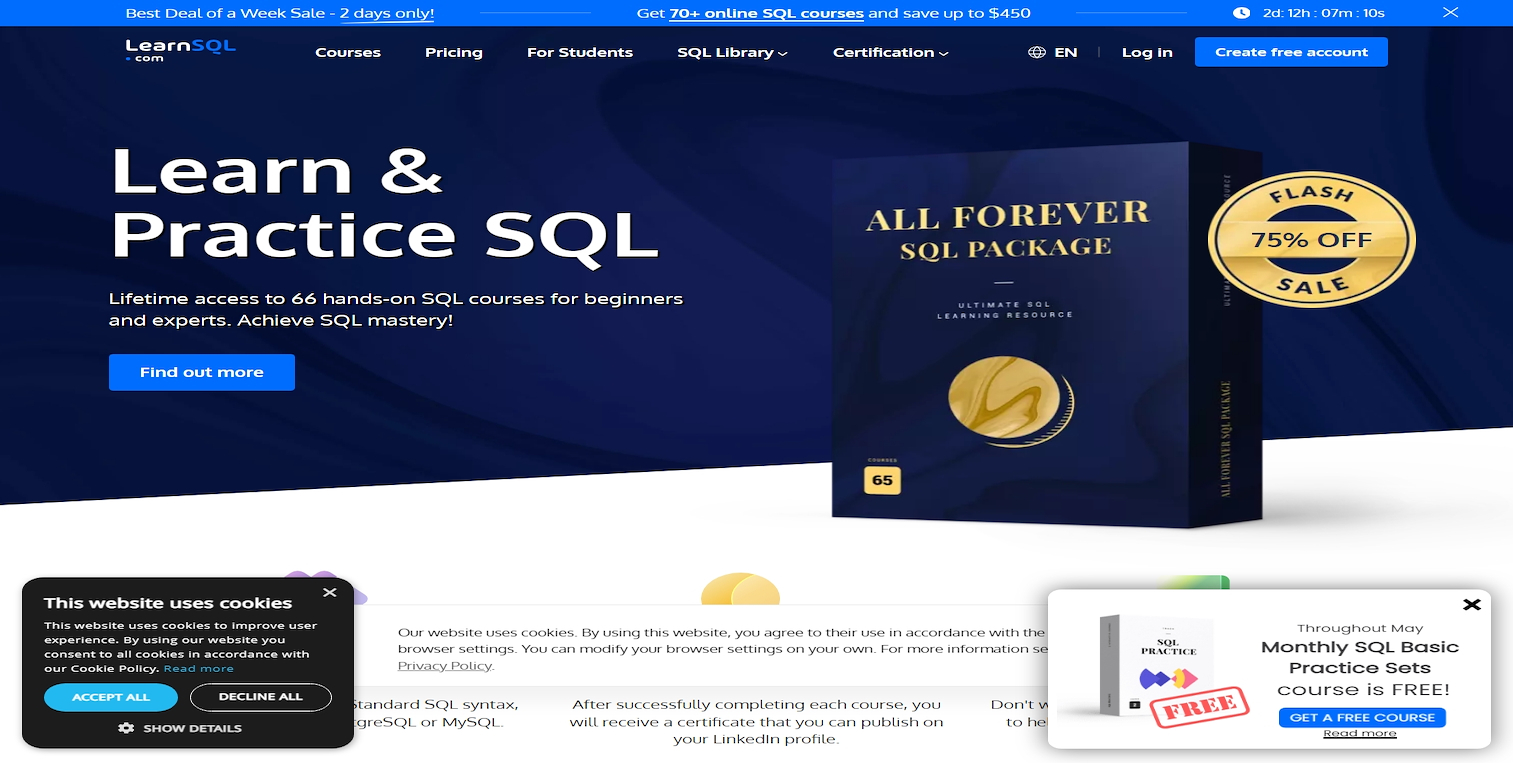Click the '65' courses badge on the box
This screenshot has height=763, width=1513.
(x=882, y=480)
